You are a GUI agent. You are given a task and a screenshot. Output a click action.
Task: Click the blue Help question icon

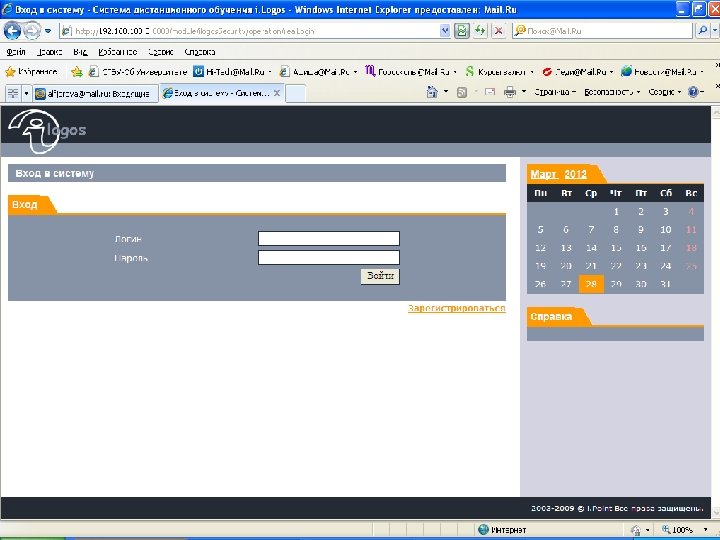(693, 92)
